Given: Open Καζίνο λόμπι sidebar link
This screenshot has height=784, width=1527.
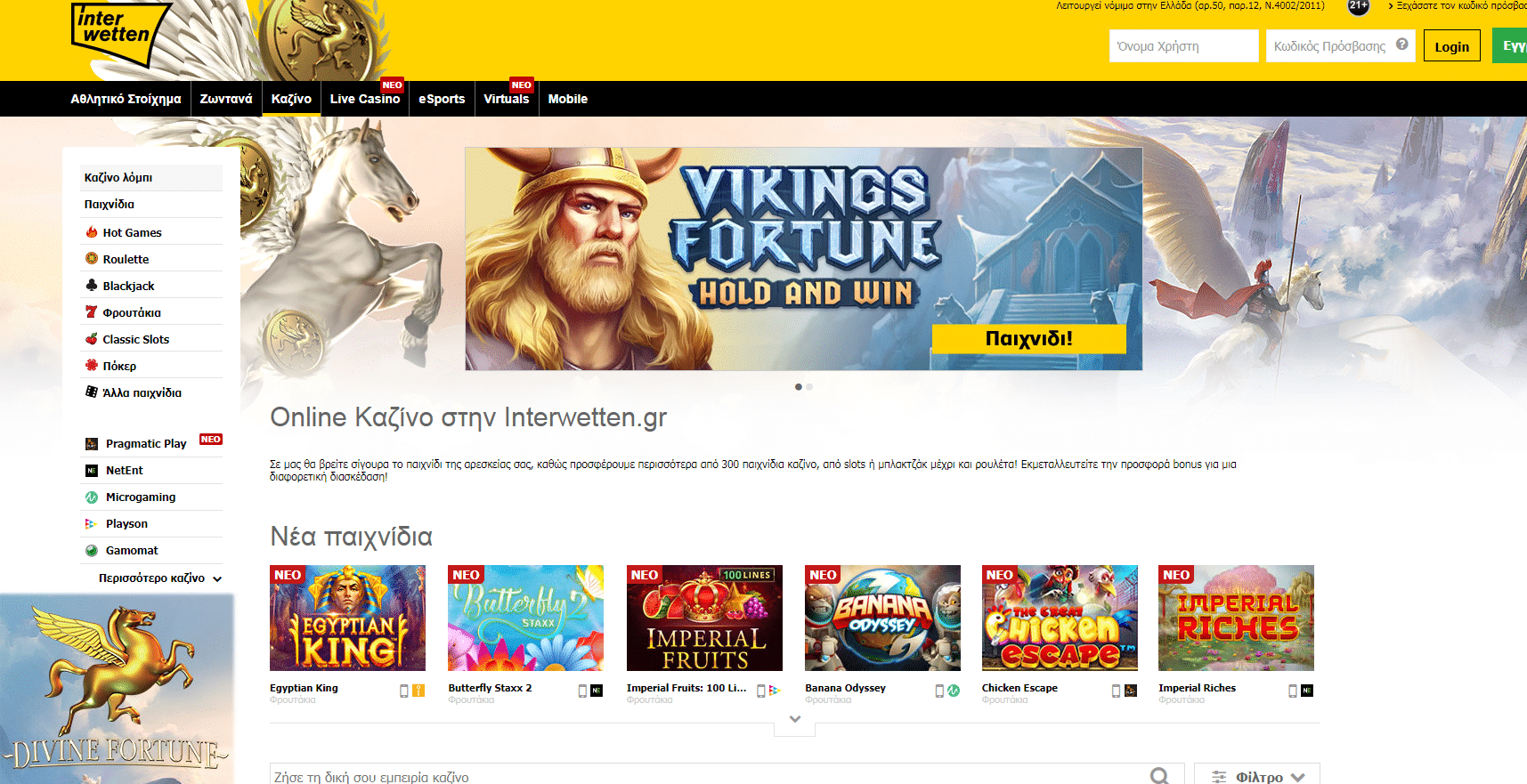Looking at the screenshot, I should pyautogui.click(x=151, y=178).
